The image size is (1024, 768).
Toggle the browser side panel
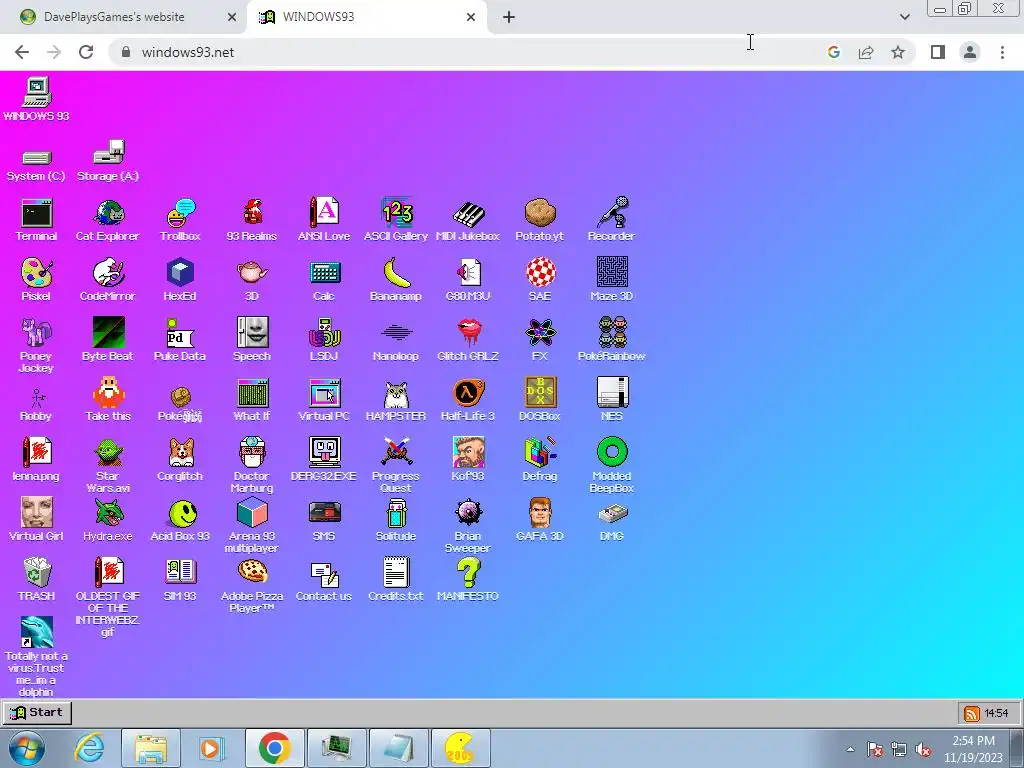pyautogui.click(x=938, y=52)
